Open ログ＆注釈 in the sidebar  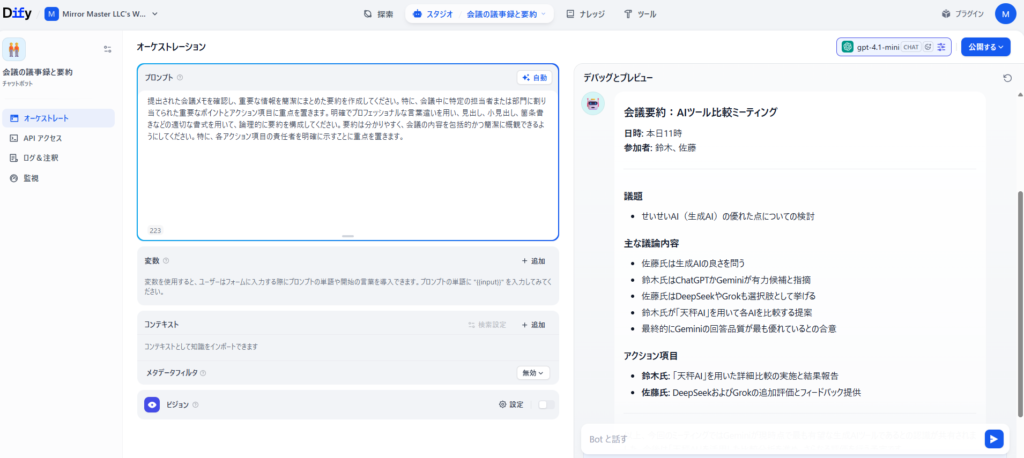pos(41,158)
